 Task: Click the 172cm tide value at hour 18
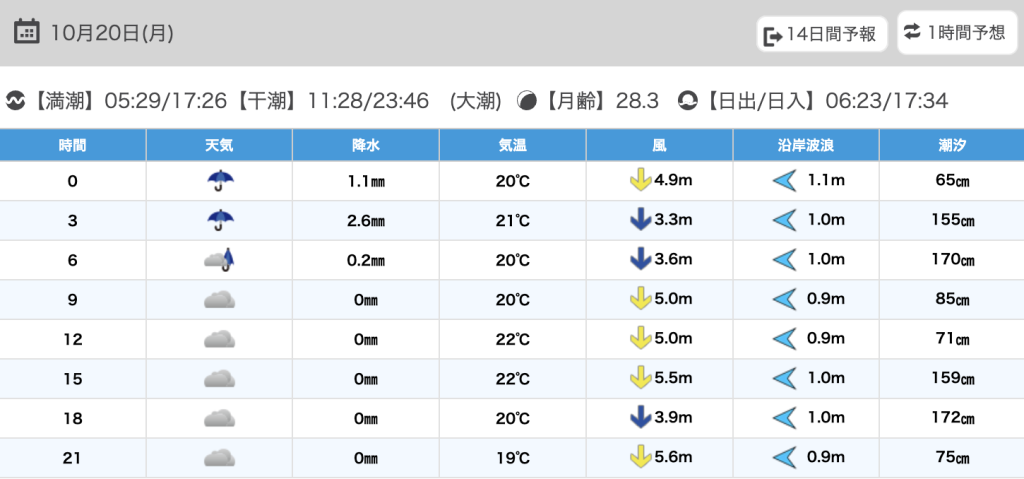click(951, 418)
